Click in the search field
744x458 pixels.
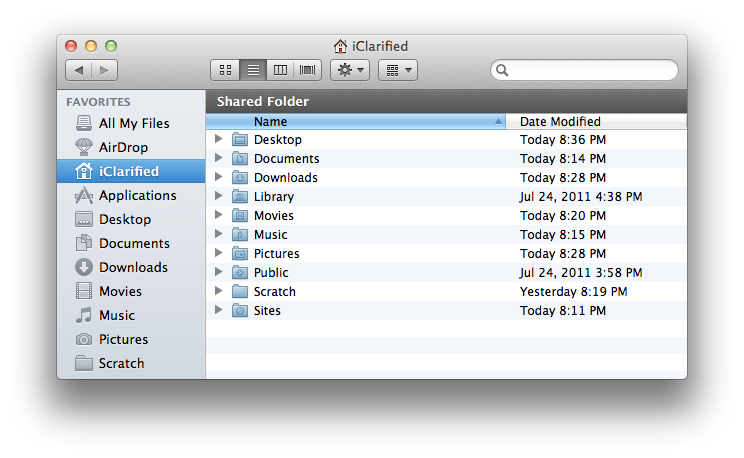click(x=590, y=71)
